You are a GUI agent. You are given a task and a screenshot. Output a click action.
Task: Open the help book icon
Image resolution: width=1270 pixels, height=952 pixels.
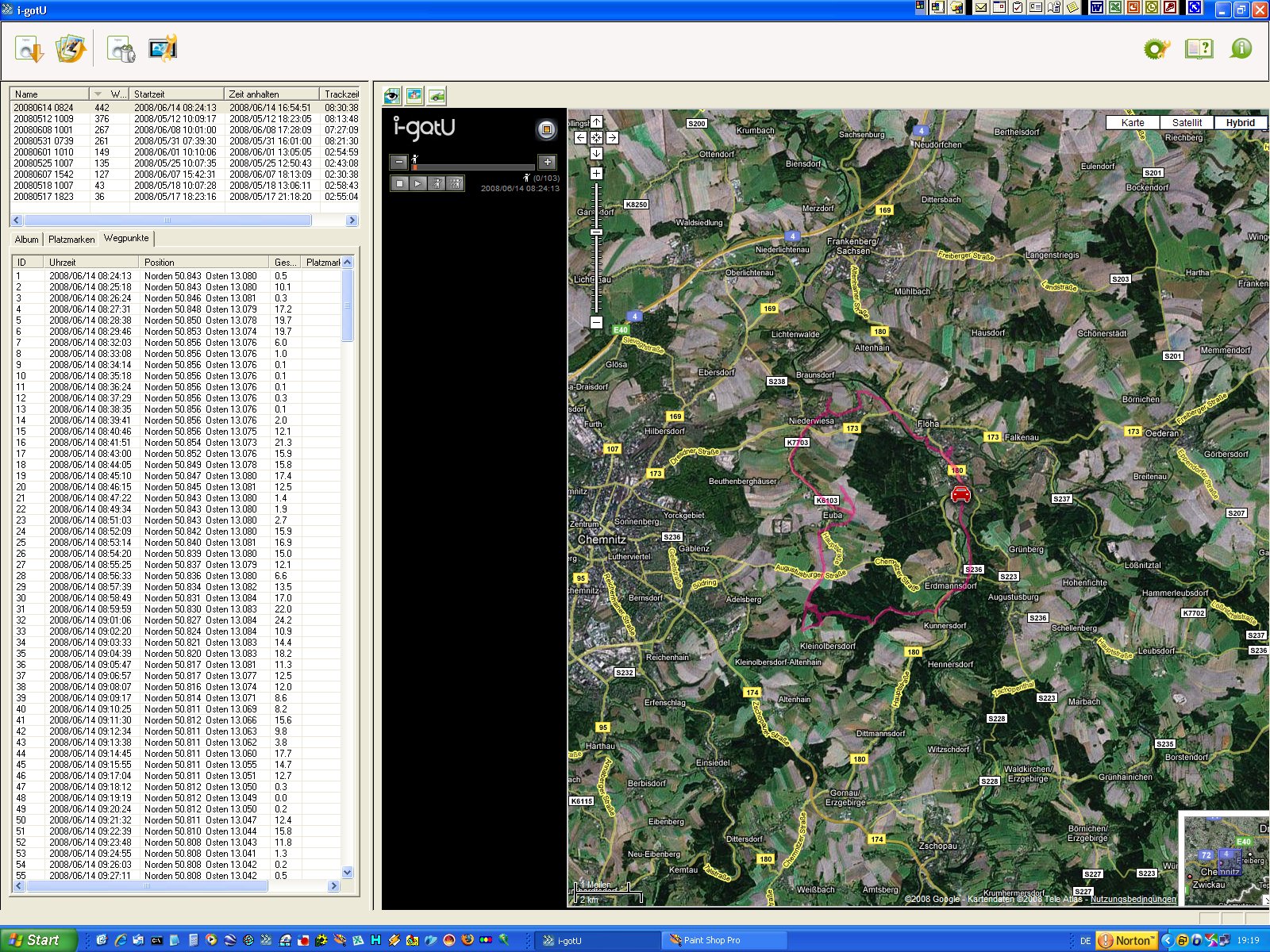pyautogui.click(x=1199, y=49)
